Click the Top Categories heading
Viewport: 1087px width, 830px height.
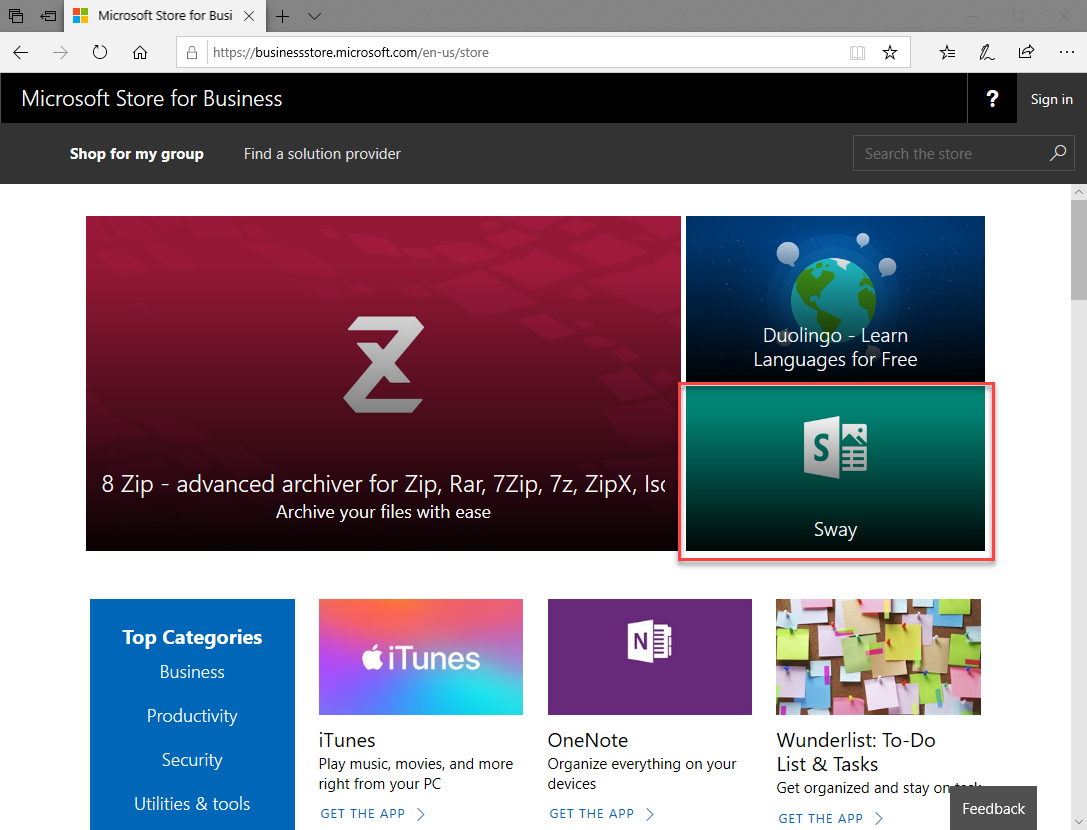[192, 637]
